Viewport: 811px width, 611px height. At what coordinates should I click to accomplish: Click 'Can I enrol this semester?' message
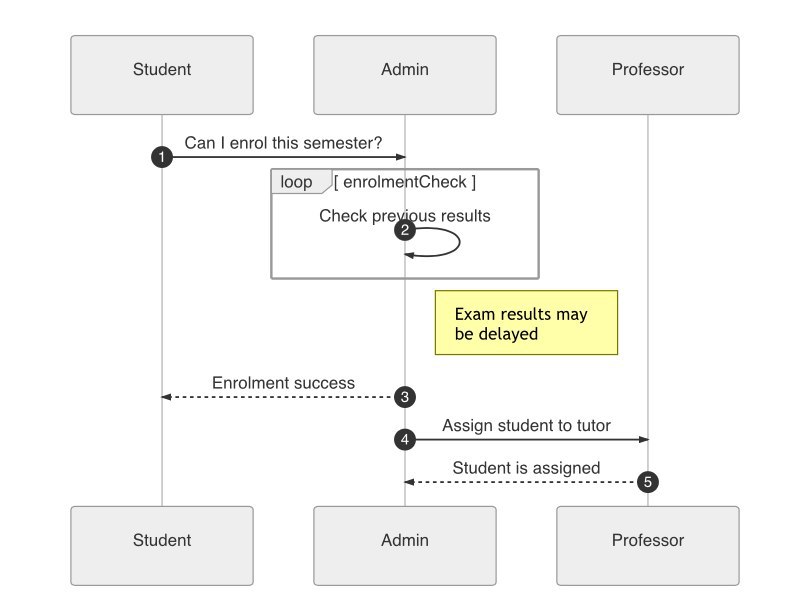(283, 143)
